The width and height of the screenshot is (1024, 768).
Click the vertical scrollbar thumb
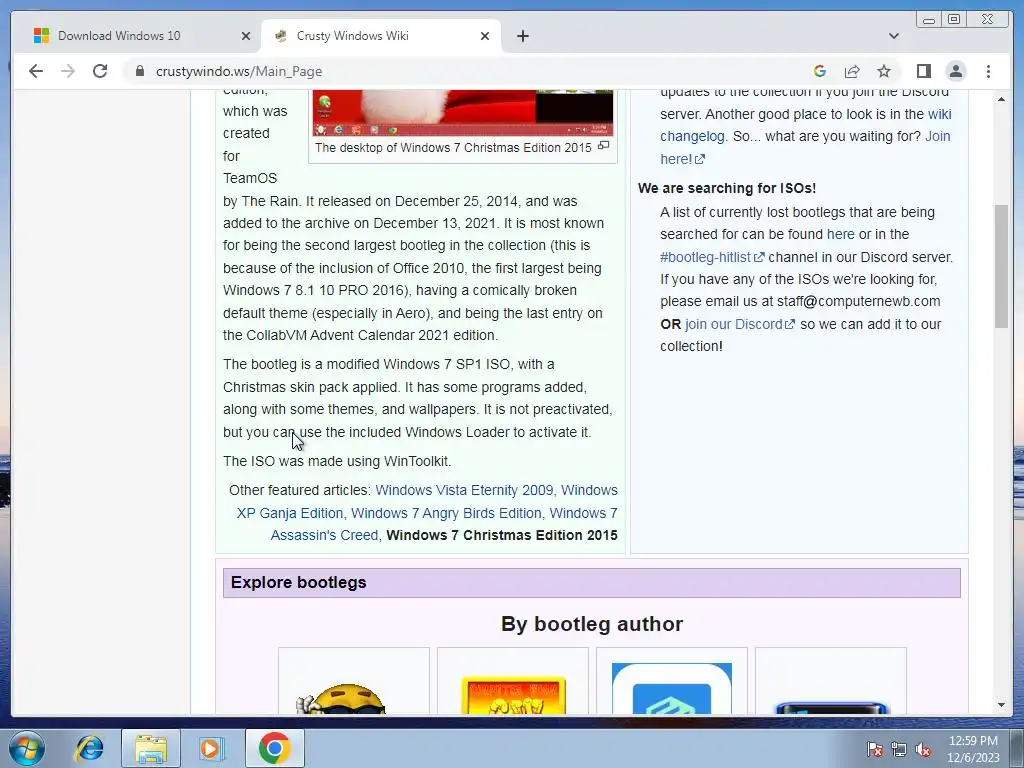[1001, 266]
